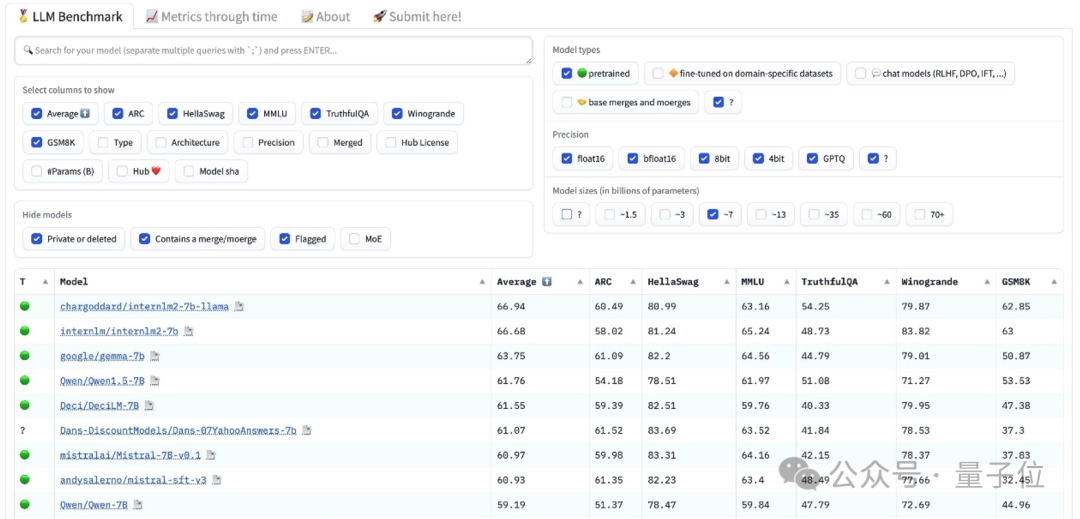Open the google/gemma-7b model link
This screenshot has height=519, width=1080.
102,356
